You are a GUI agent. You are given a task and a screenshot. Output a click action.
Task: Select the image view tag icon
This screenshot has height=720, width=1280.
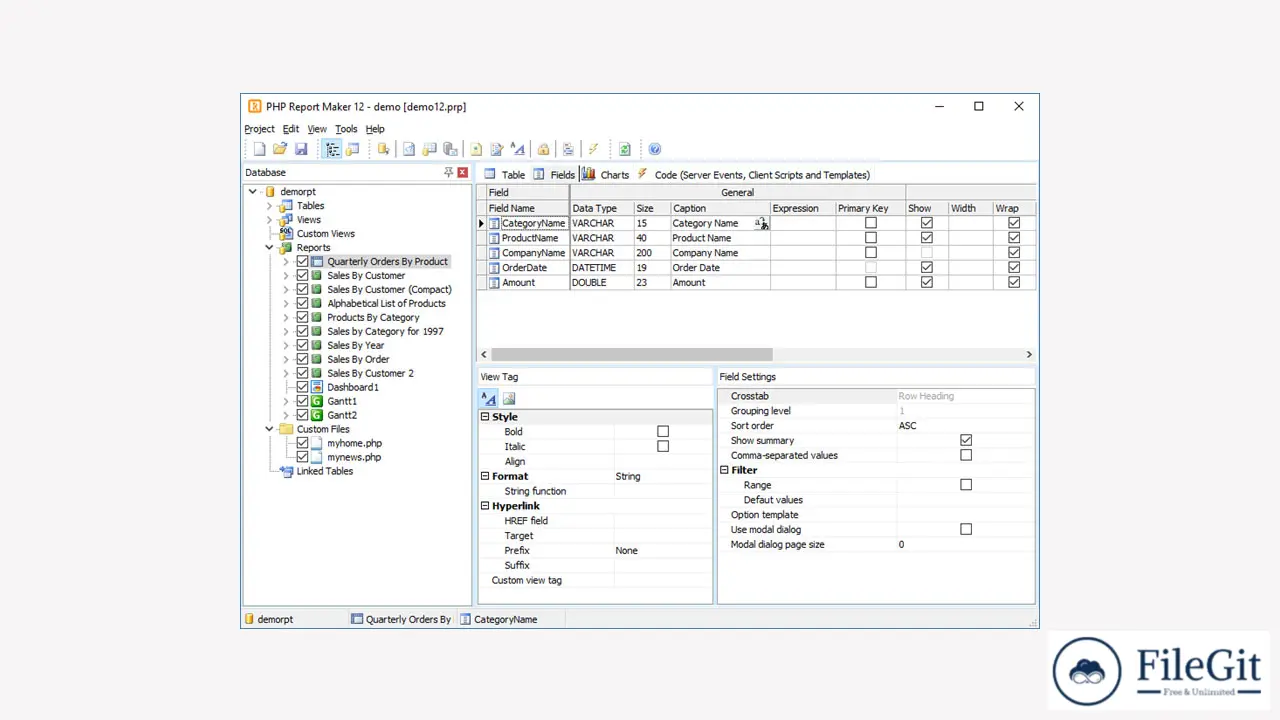coord(509,398)
